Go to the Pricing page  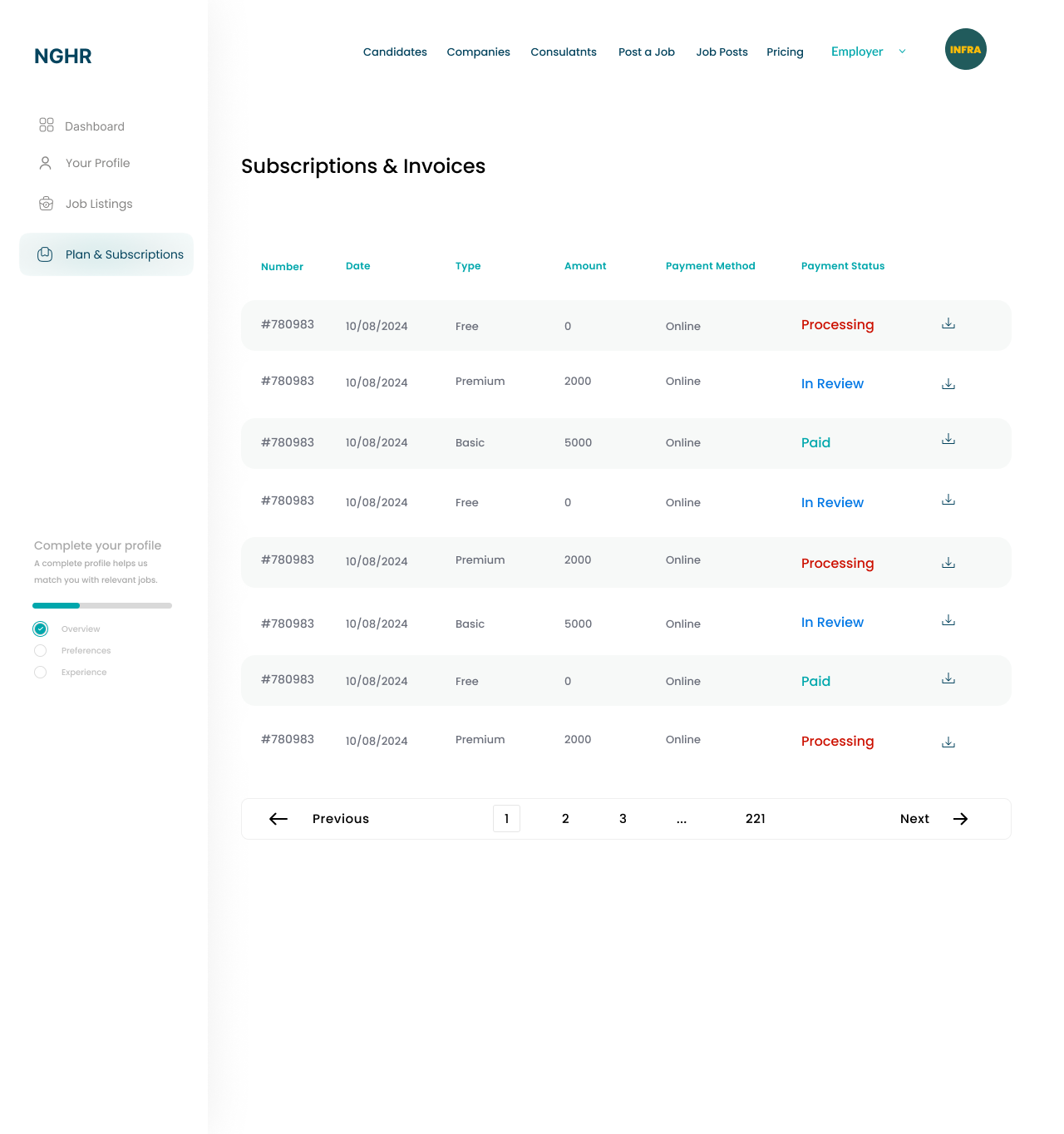[x=785, y=52]
